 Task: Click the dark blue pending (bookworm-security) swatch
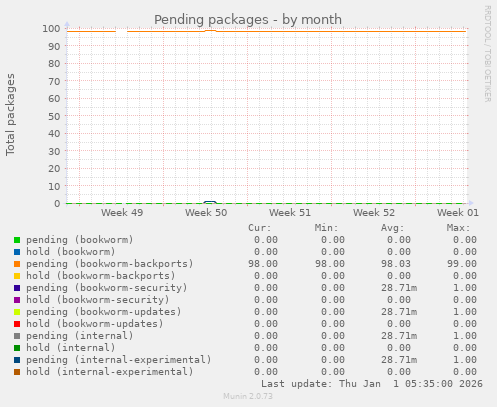tap(17, 288)
